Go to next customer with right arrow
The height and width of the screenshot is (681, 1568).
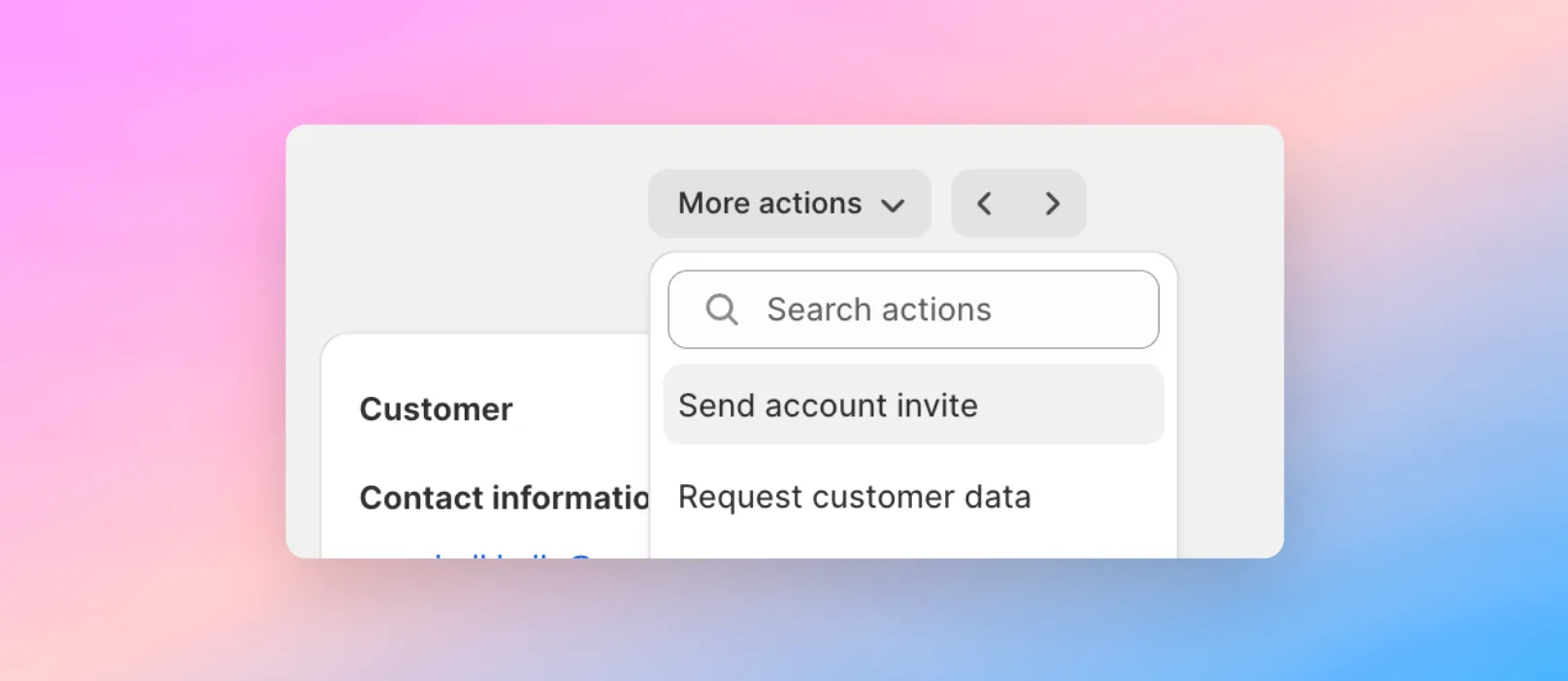point(1053,204)
